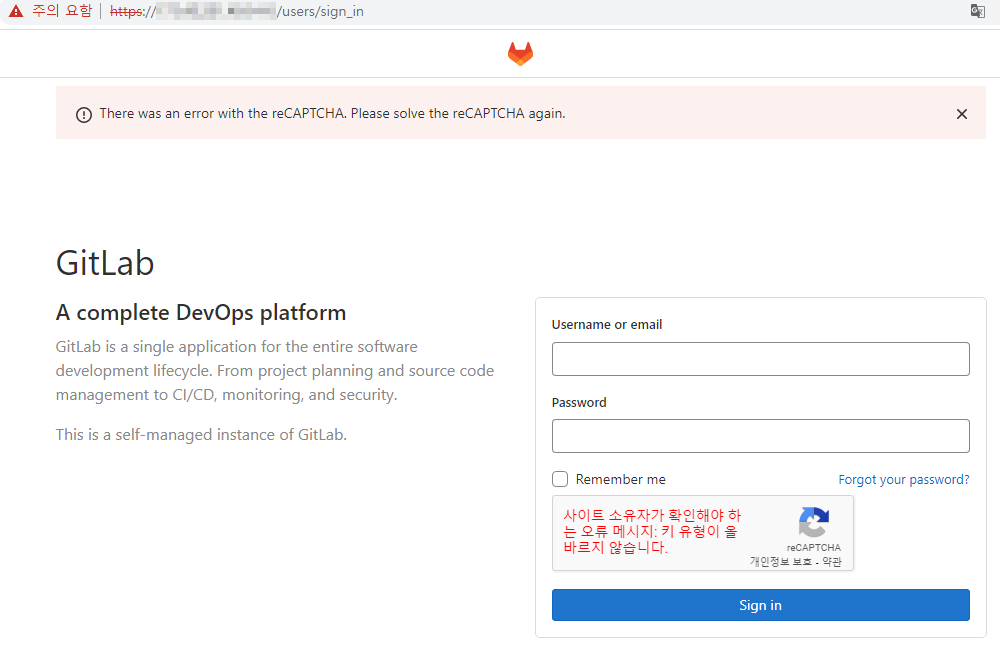Click the URL text in address bar
Image resolution: width=1000 pixels, height=646 pixels.
pyautogui.click(x=237, y=11)
